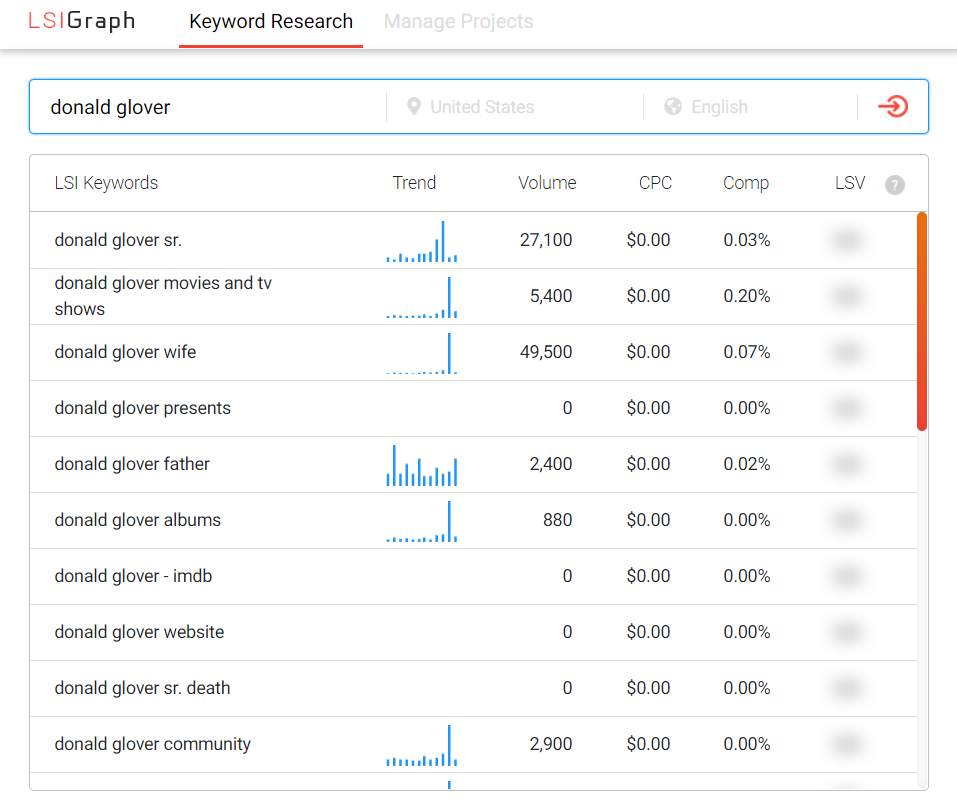Select keyword 'donald glover presents'

[x=142, y=408]
